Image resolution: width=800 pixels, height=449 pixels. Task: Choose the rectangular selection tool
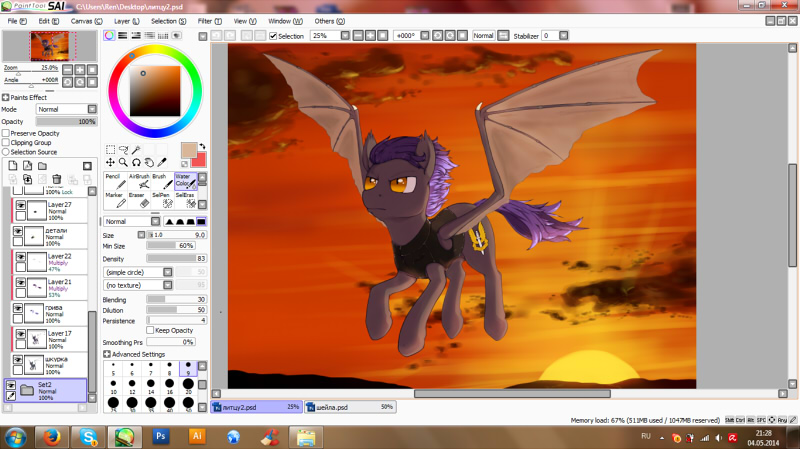click(x=110, y=149)
